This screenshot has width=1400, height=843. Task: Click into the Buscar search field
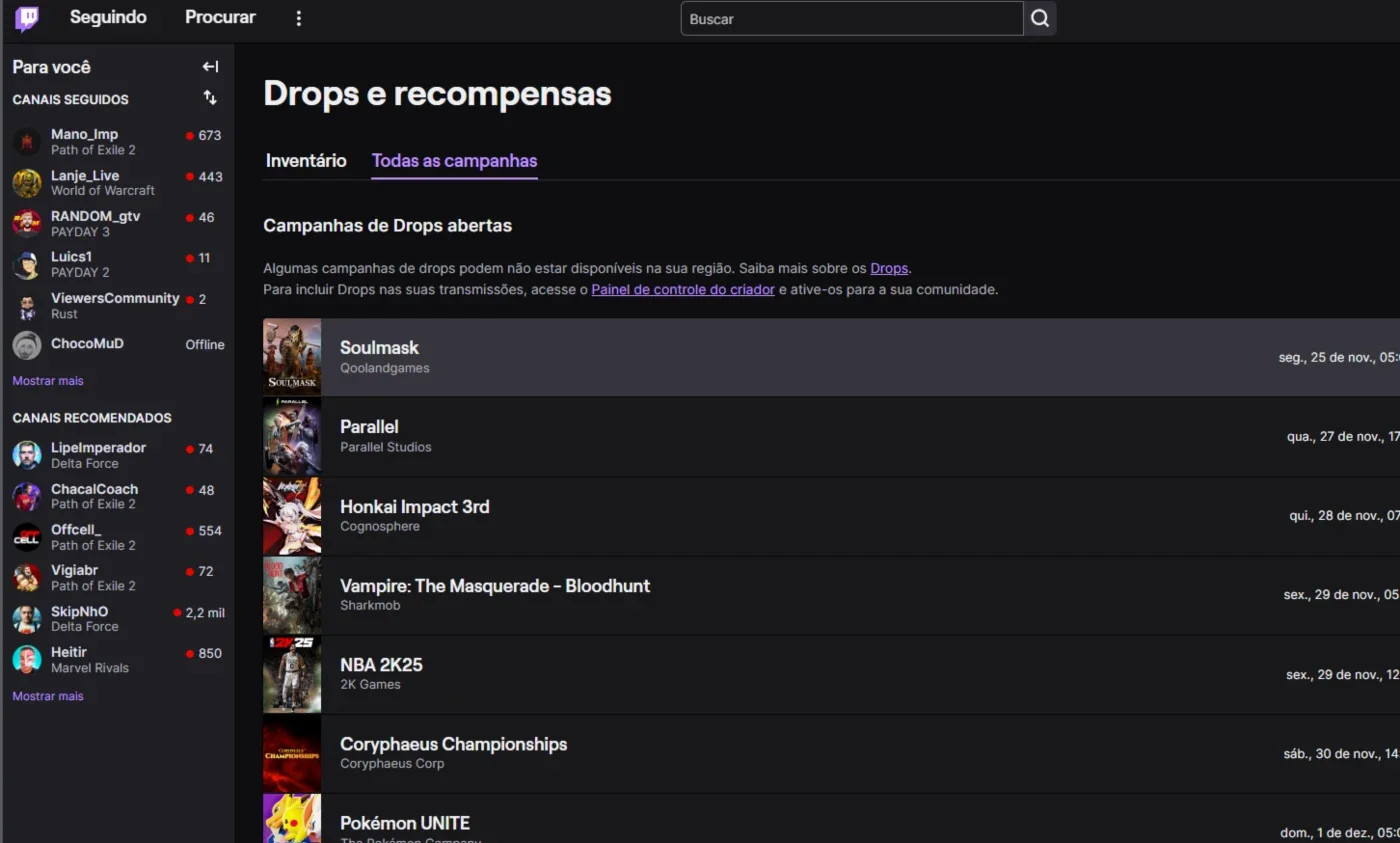point(851,19)
